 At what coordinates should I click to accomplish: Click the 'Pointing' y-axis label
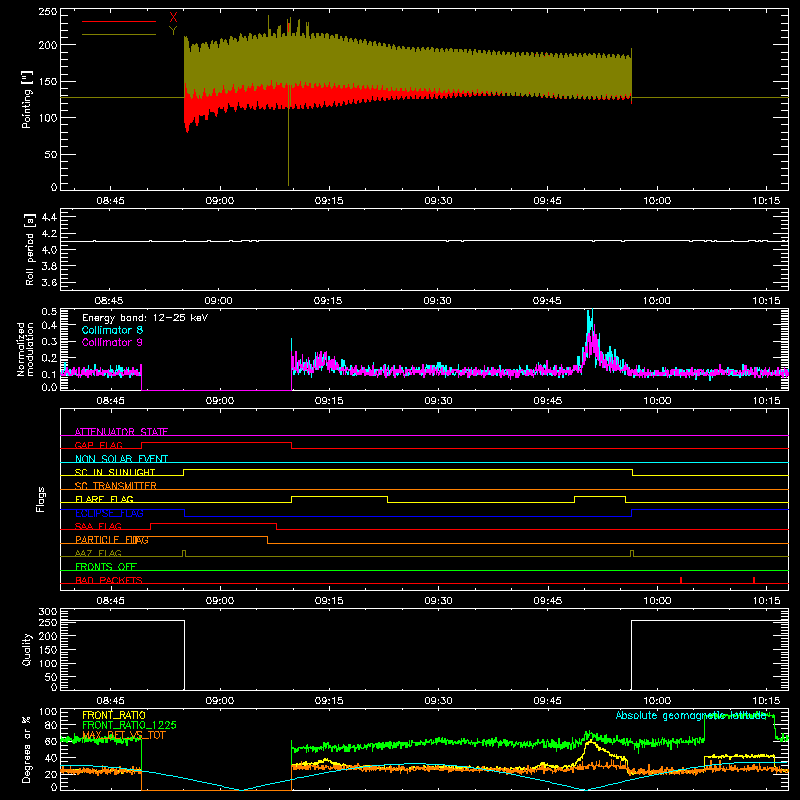tap(27, 99)
